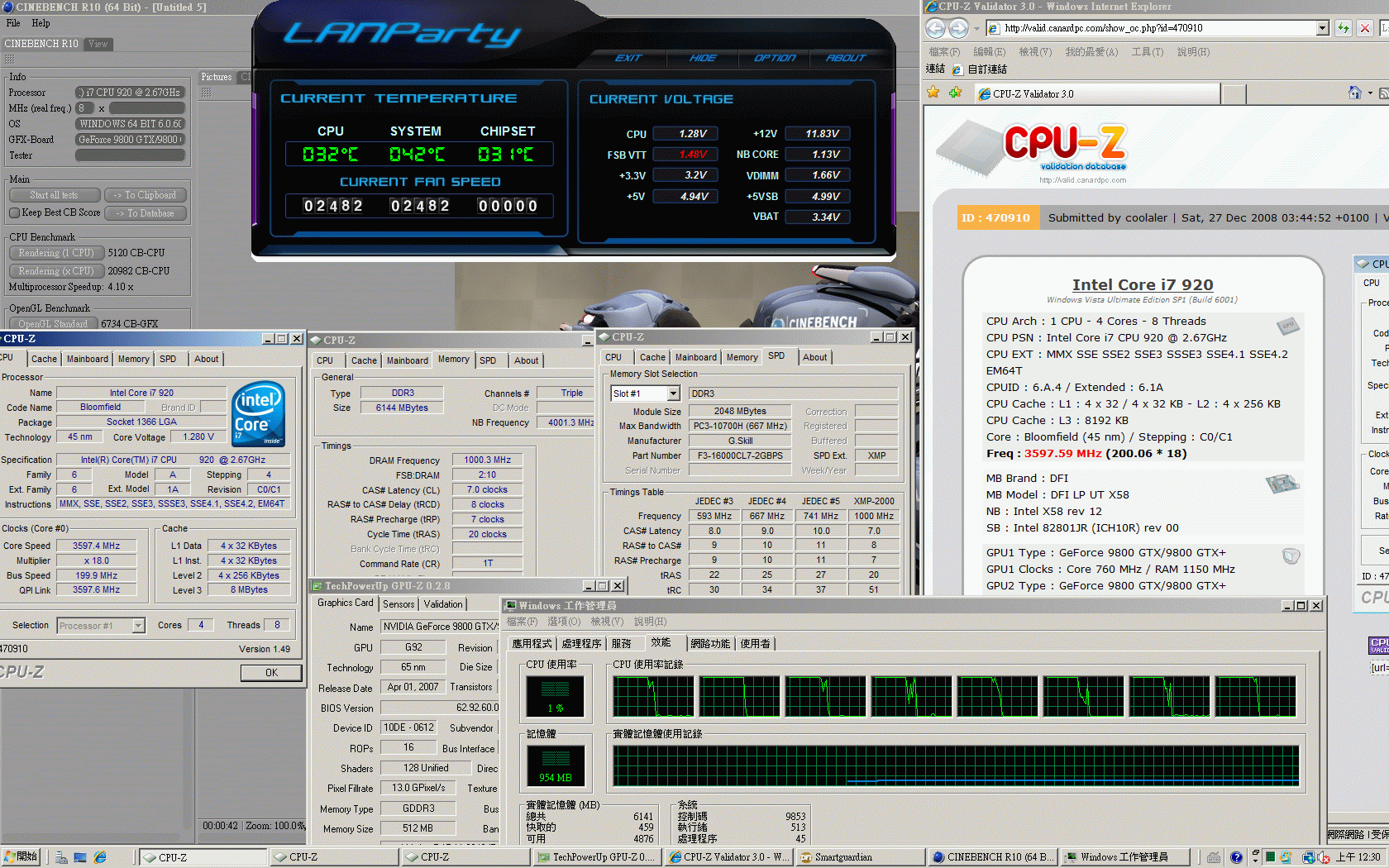Image resolution: width=1389 pixels, height=868 pixels.
Task: Click HIDE in LANParty monitor
Action: 704,58
